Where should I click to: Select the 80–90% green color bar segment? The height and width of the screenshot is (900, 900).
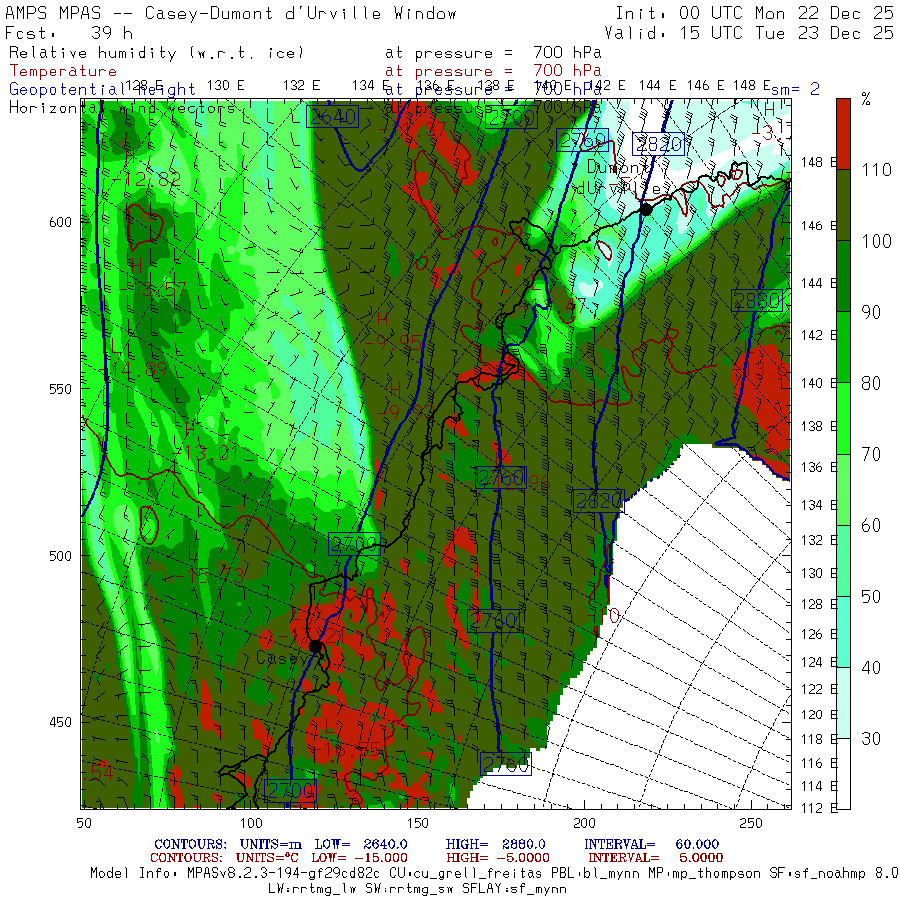click(x=843, y=347)
